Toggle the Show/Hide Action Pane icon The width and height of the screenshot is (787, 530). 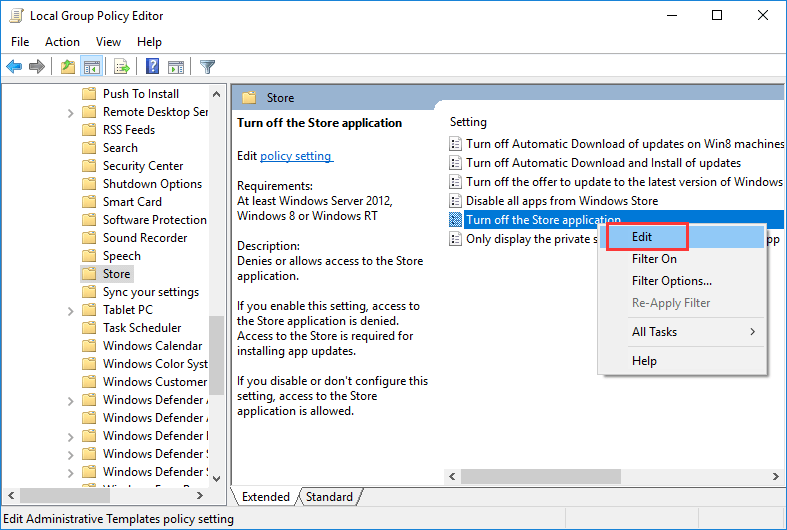(x=175, y=67)
